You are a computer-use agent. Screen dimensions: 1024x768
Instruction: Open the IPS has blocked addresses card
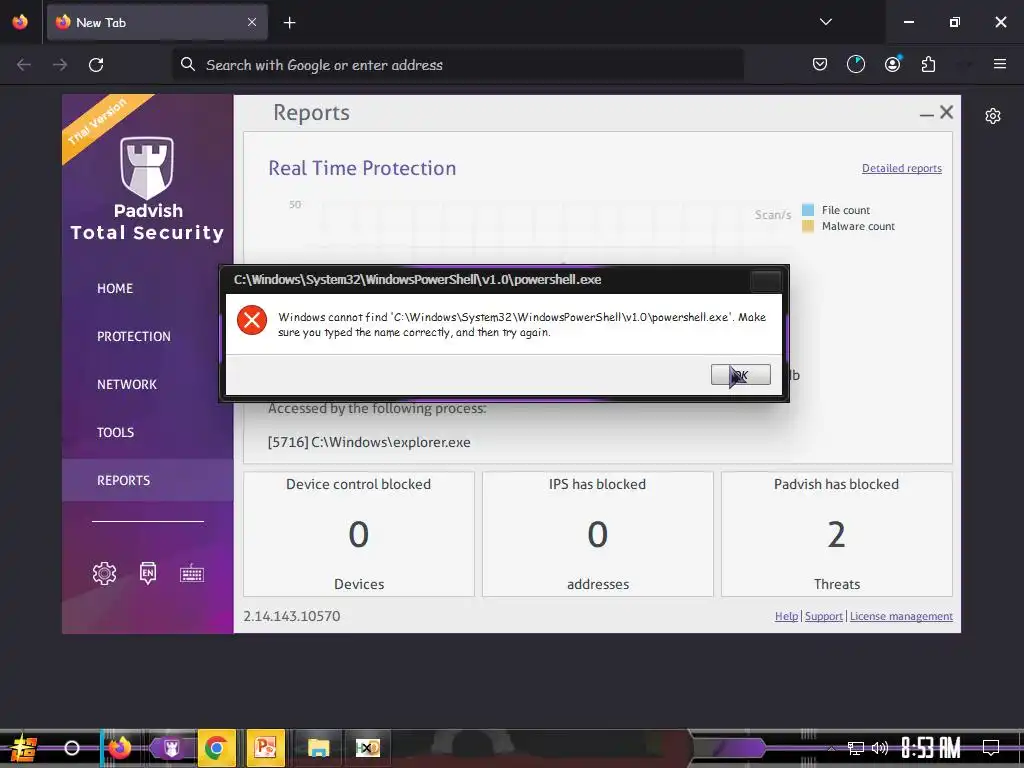598,534
